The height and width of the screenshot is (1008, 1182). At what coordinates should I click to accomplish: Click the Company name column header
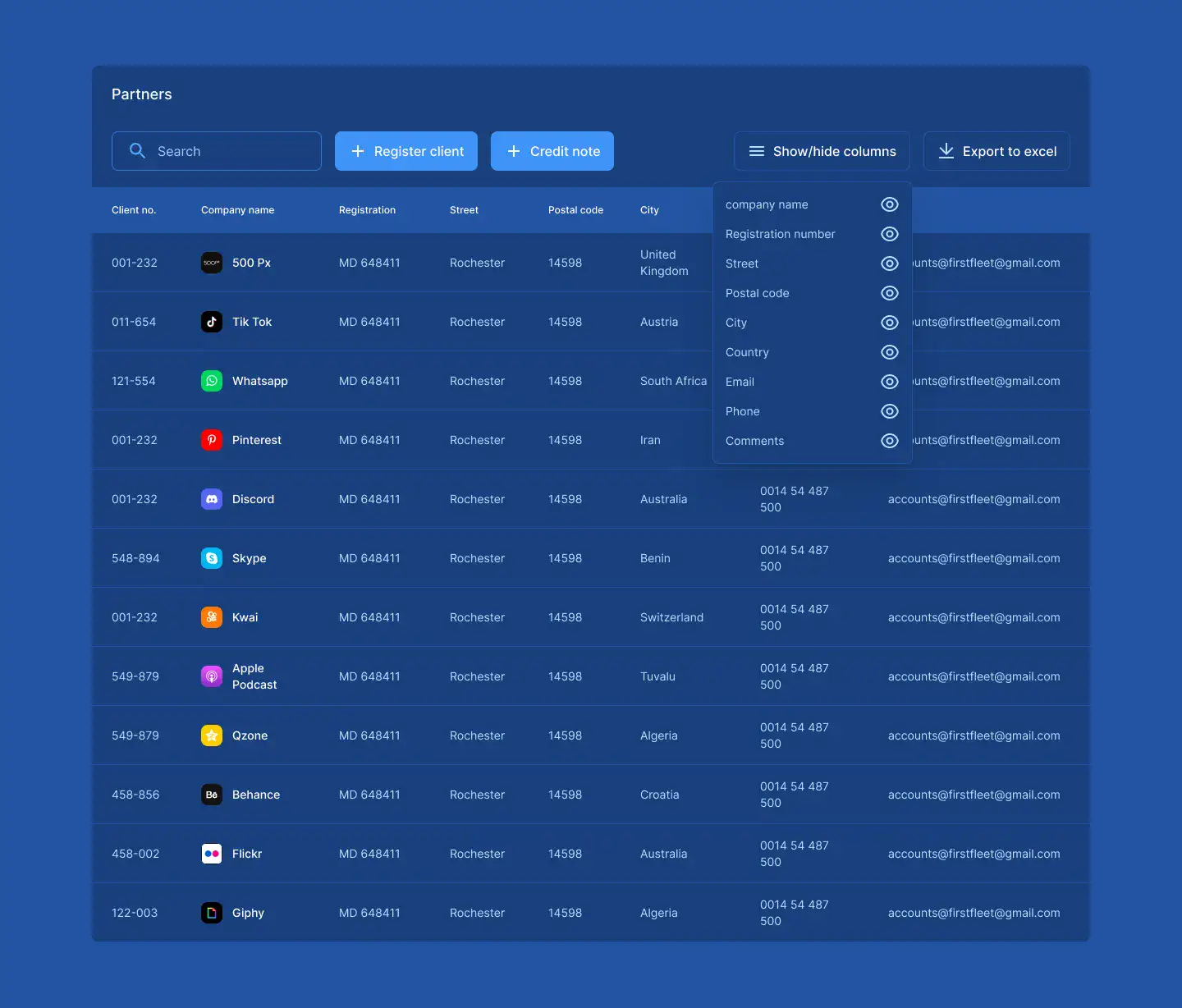pyautogui.click(x=237, y=210)
